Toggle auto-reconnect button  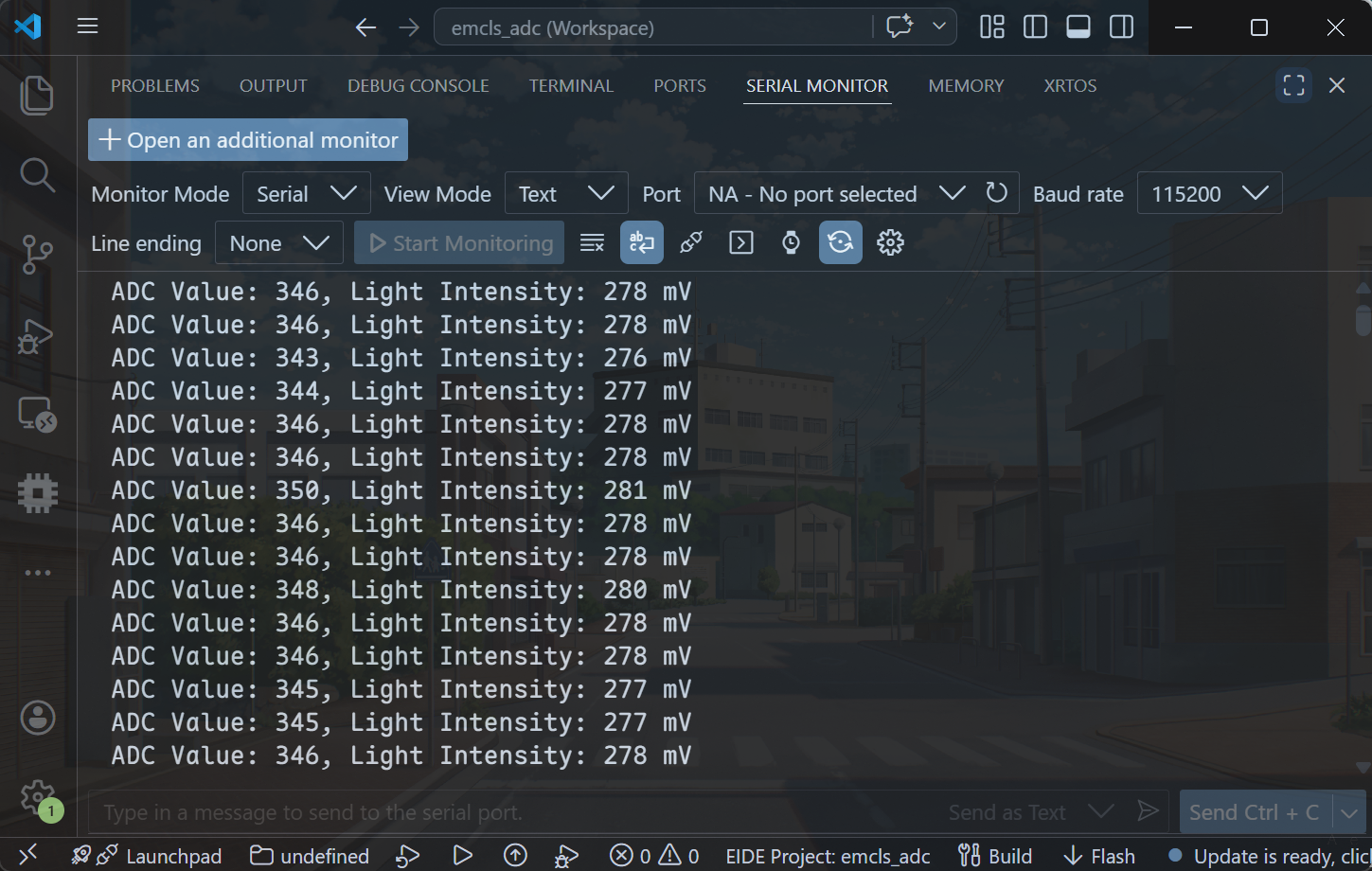840,243
